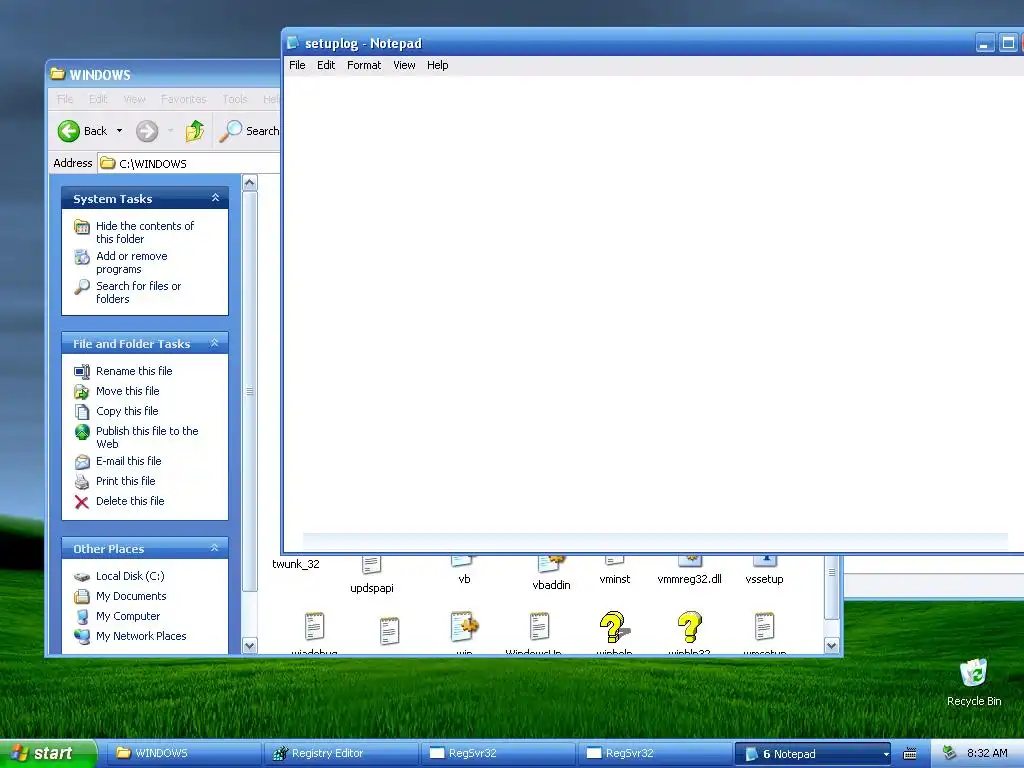Click the file list scroll down arrow
The image size is (1024, 768).
pyautogui.click(x=831, y=646)
